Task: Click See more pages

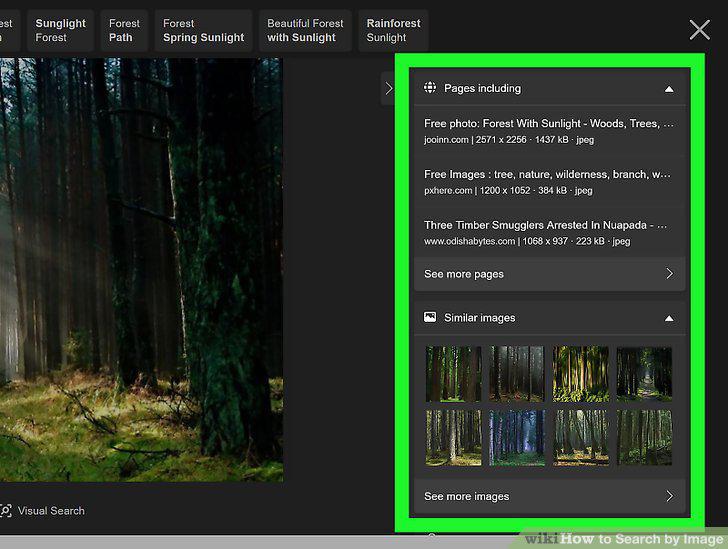Action: click(549, 274)
